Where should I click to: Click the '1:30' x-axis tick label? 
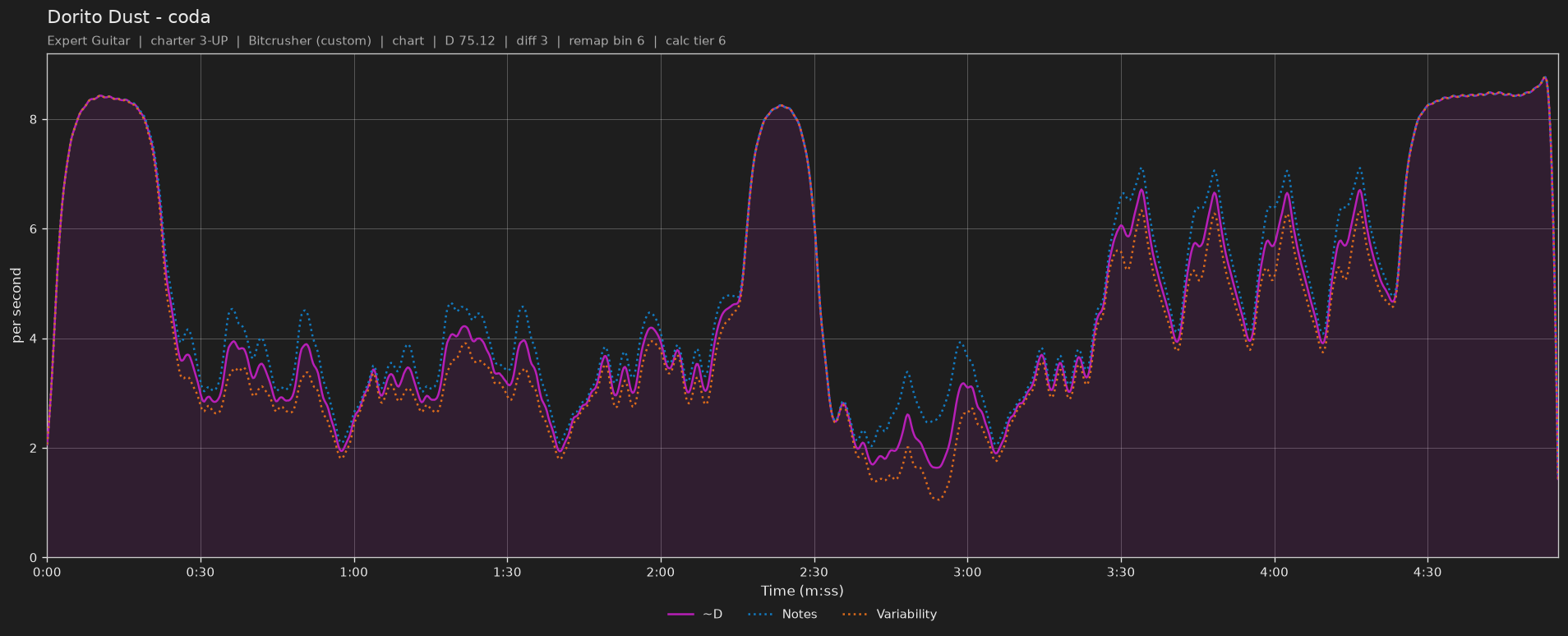507,572
